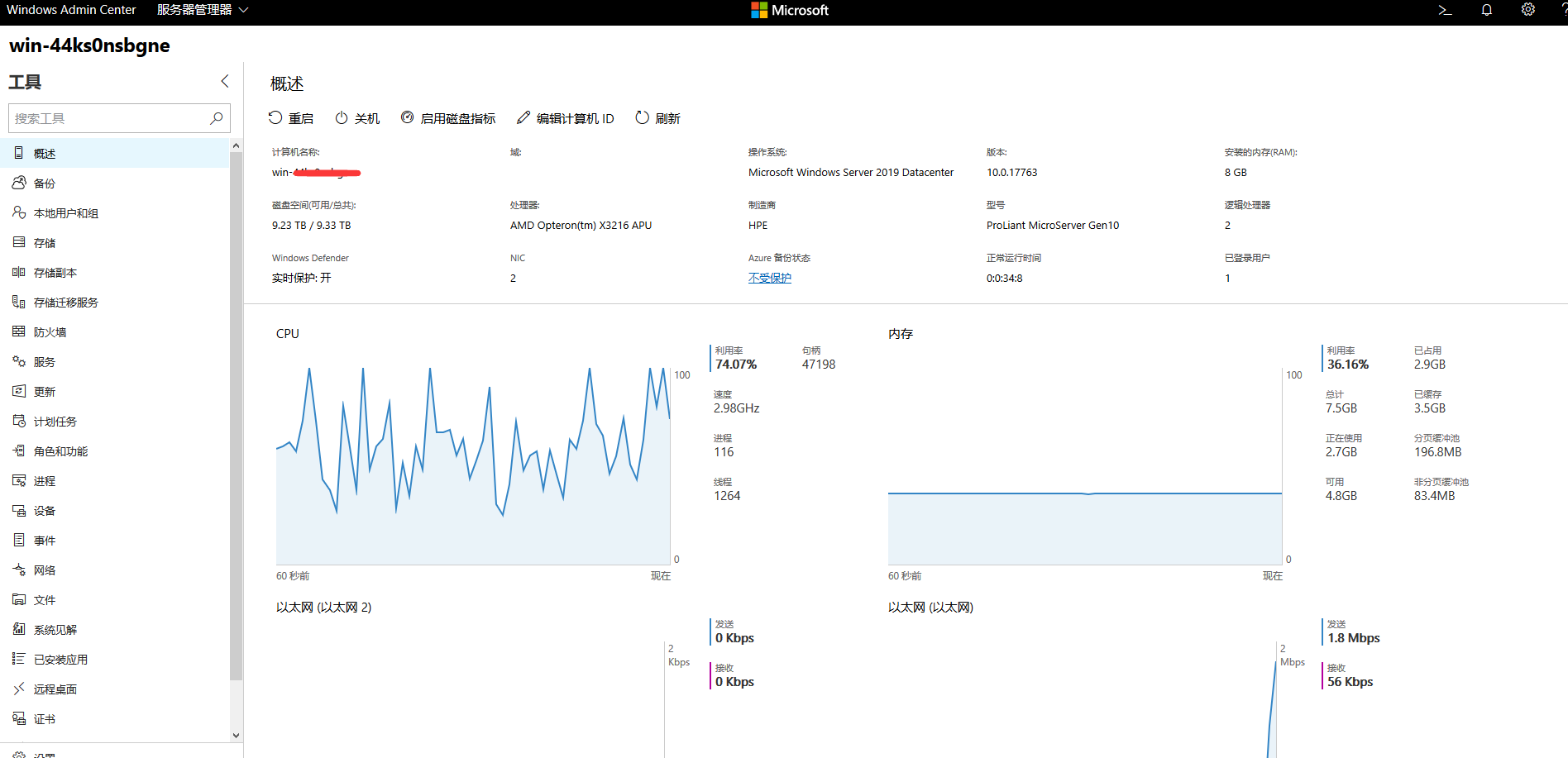Open the 进程 (Processes) tool
The width and height of the screenshot is (1568, 758).
click(45, 480)
